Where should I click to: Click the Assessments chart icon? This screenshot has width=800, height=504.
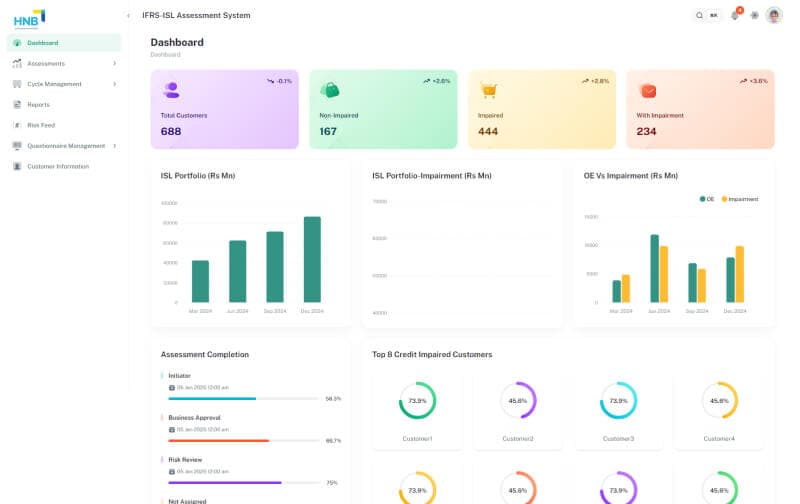click(x=17, y=63)
